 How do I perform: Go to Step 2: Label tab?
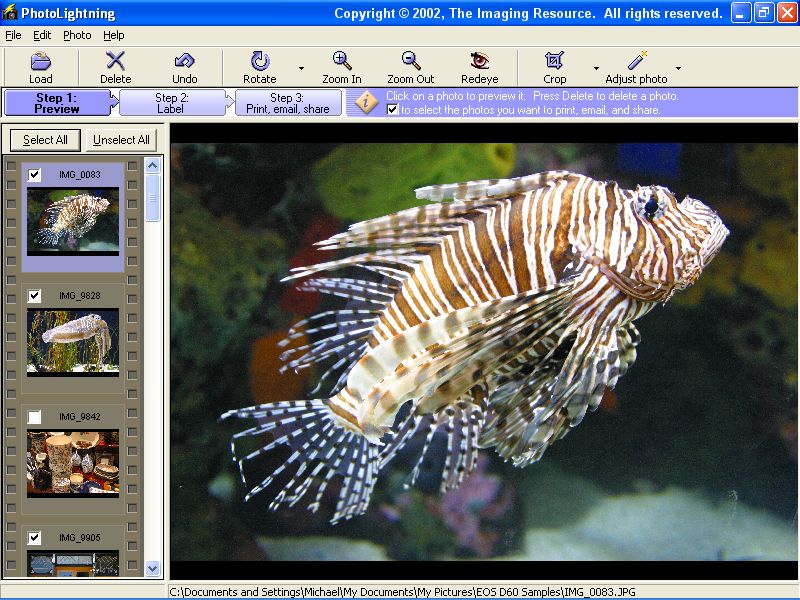[171, 103]
